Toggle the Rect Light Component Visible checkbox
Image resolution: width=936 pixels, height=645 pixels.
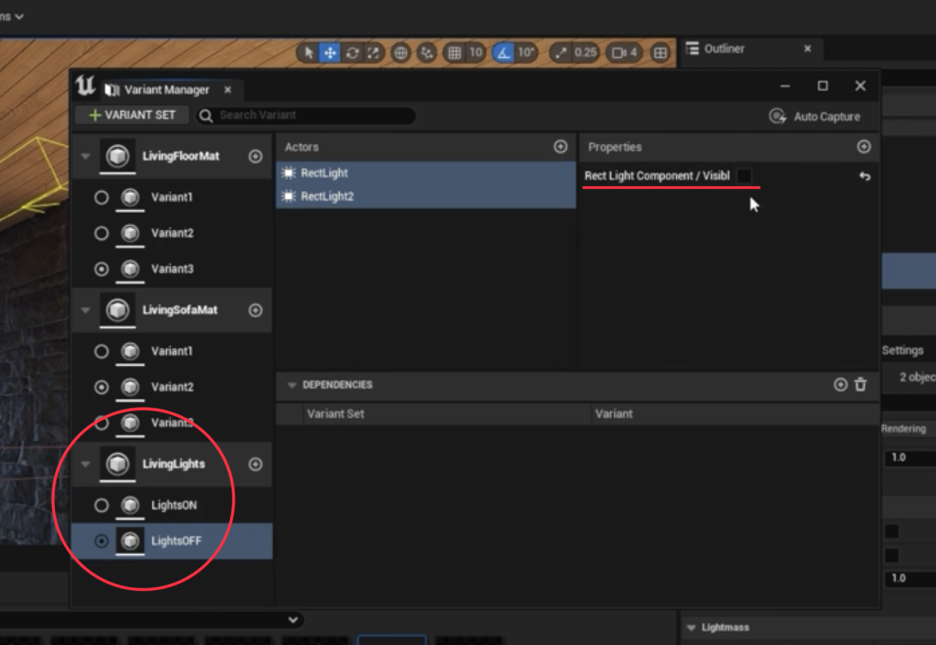pos(744,176)
